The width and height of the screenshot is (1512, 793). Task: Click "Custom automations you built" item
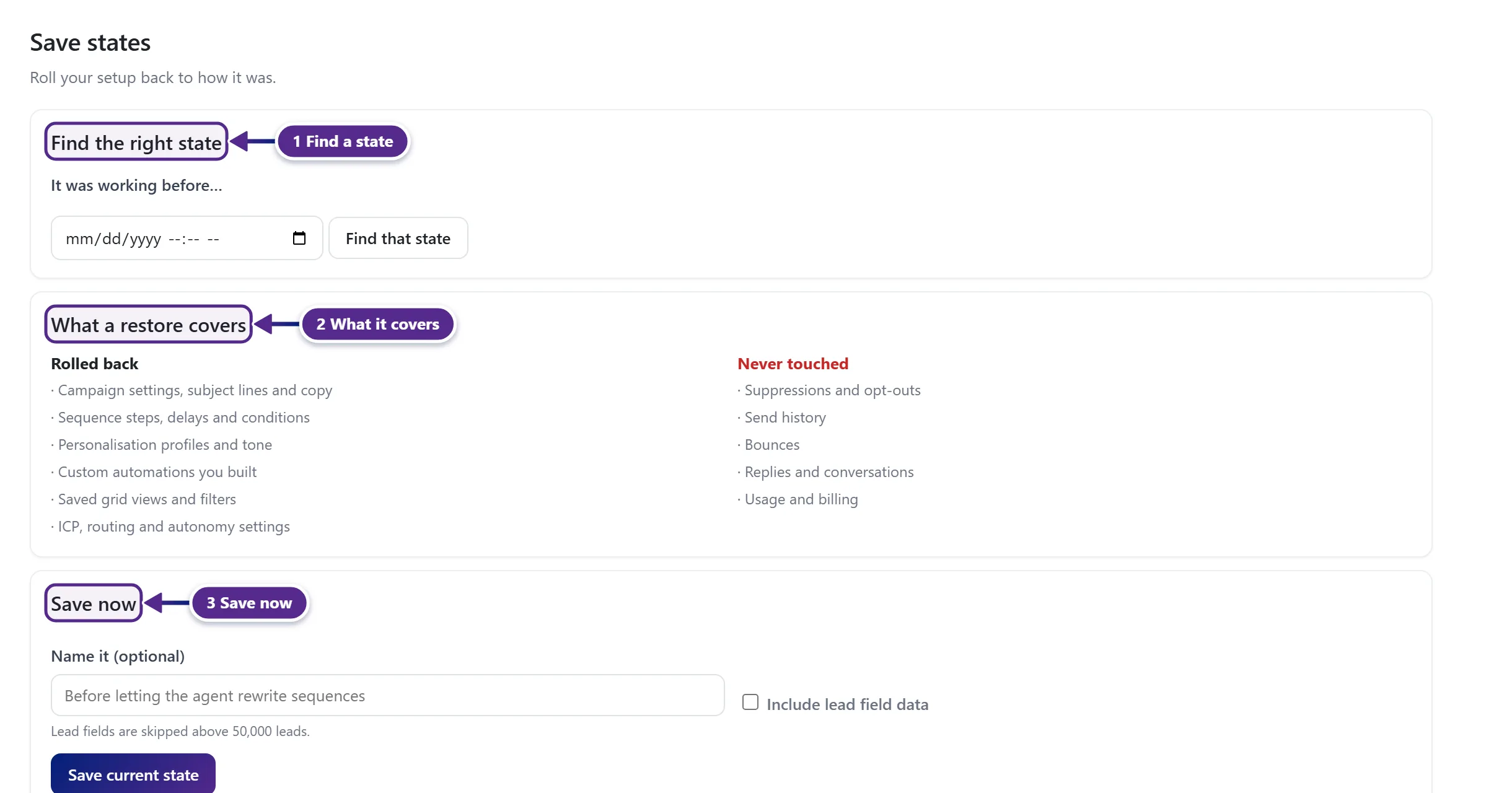154,472
